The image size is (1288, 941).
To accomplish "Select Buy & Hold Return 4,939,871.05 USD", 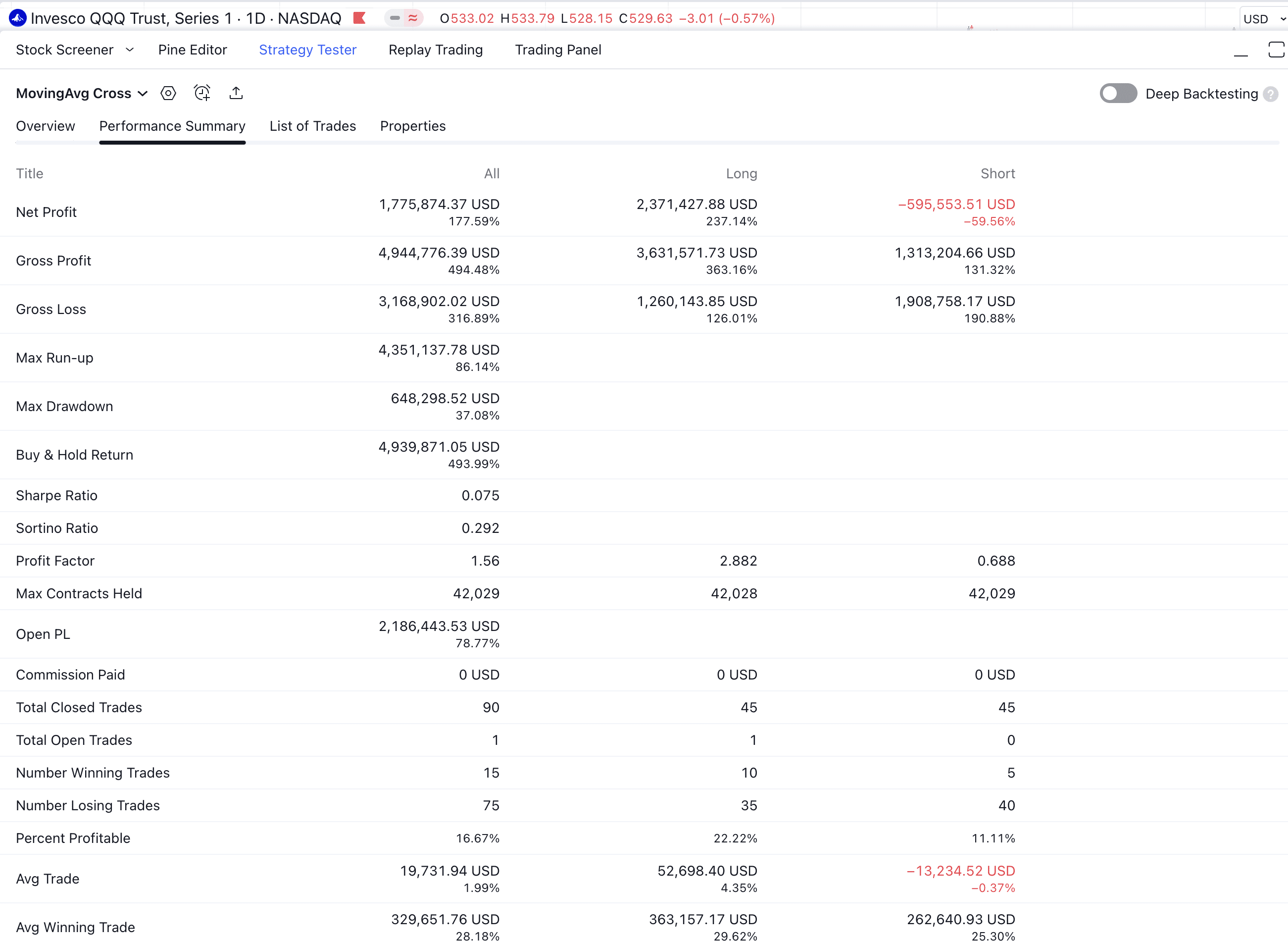I will coord(439,447).
